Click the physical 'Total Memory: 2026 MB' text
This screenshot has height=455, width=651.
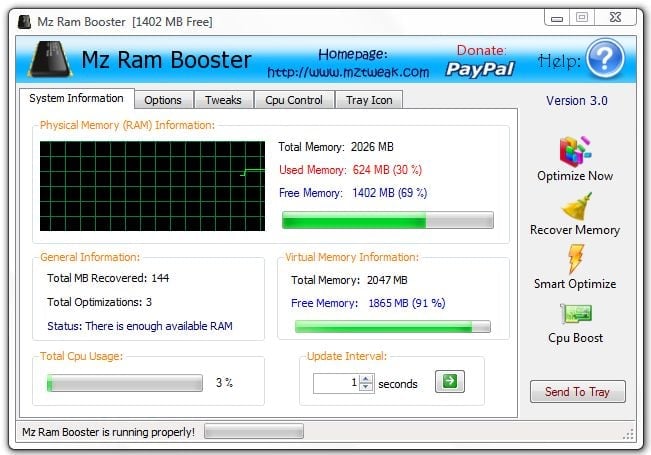336,147
